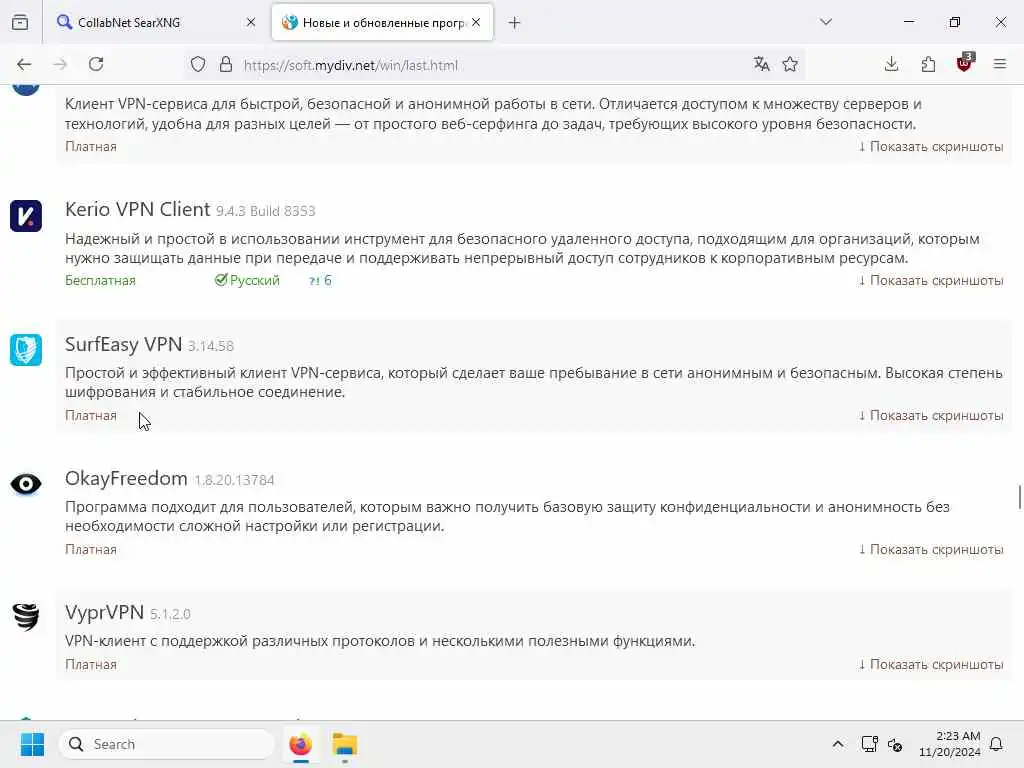1024x768 pixels.
Task: Close the CollabNet SearXNG tab
Action: [x=251, y=22]
